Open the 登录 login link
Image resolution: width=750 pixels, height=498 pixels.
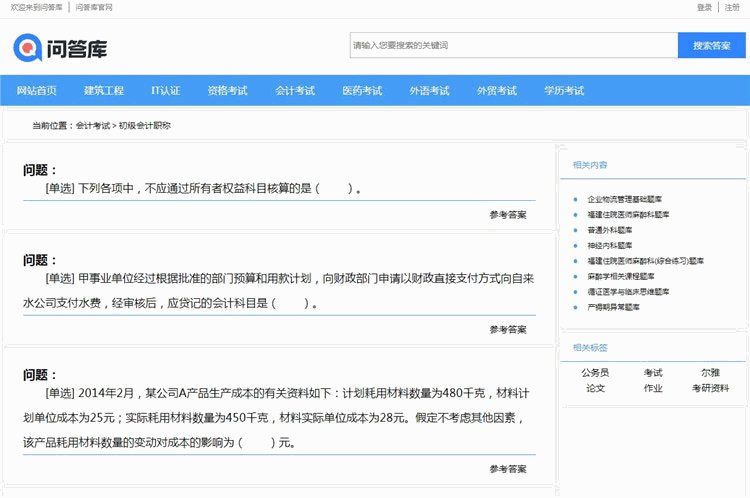[704, 7]
